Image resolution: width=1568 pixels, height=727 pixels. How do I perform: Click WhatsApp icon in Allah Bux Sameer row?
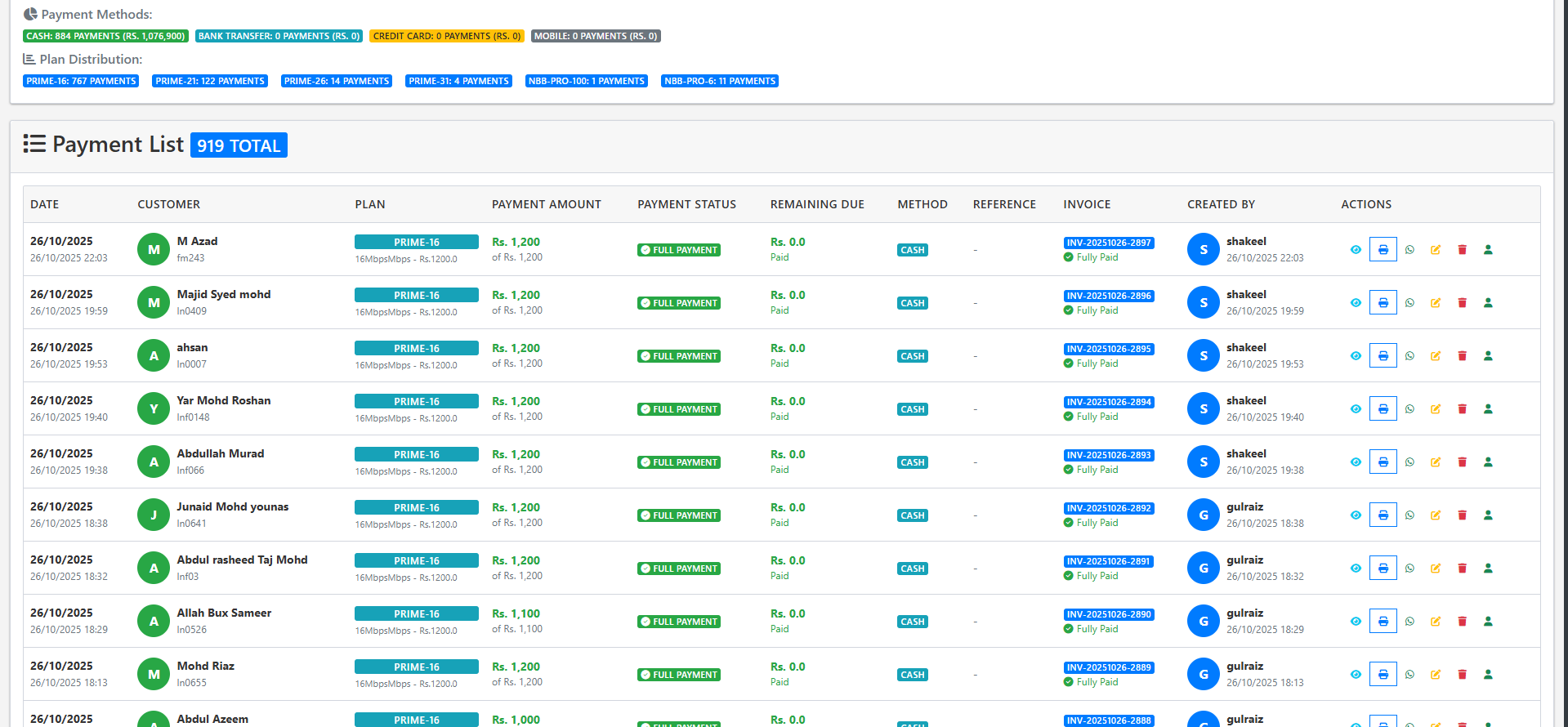click(1409, 622)
